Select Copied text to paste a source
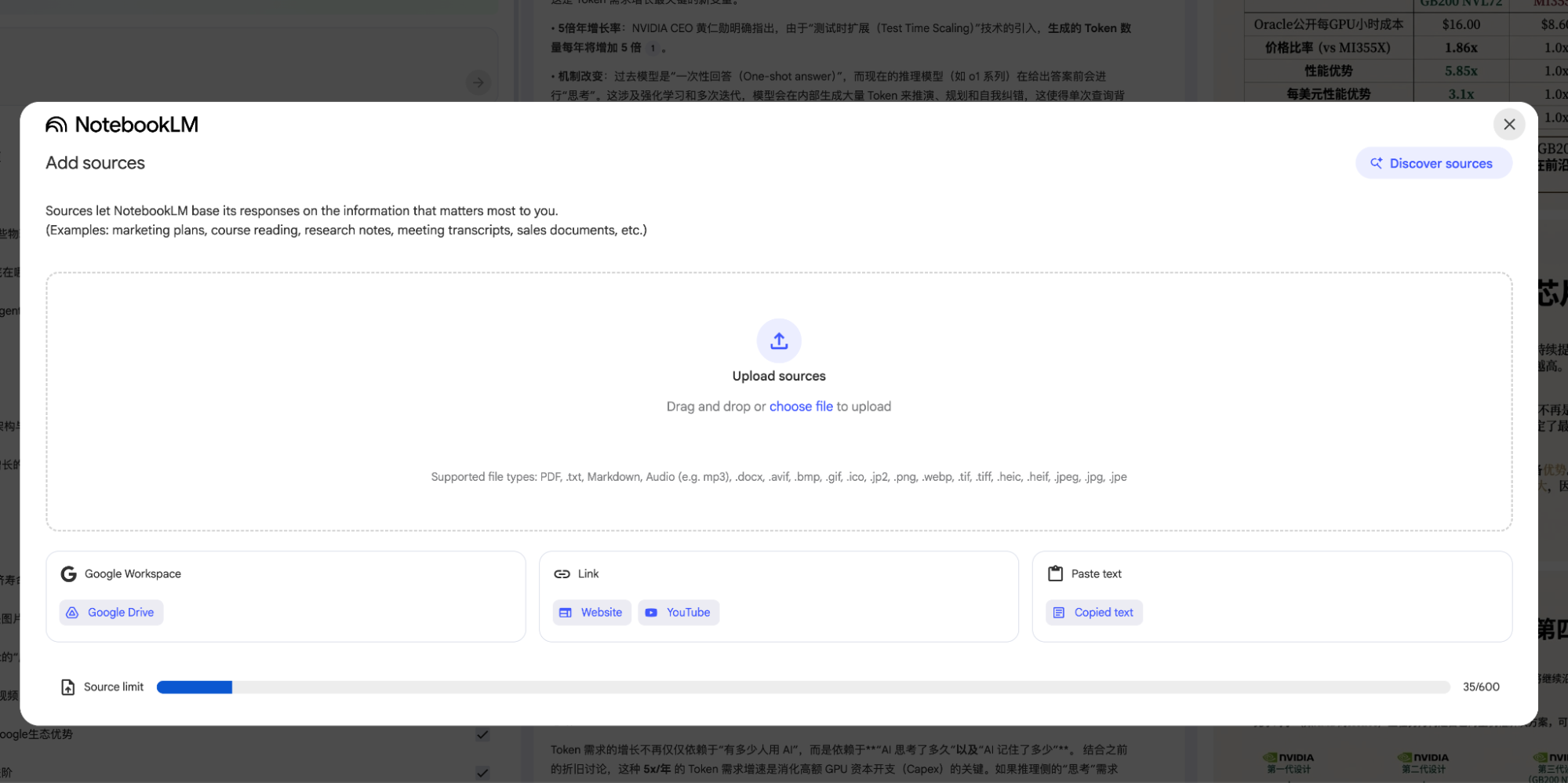The width and height of the screenshot is (1568, 783). pos(1093,612)
